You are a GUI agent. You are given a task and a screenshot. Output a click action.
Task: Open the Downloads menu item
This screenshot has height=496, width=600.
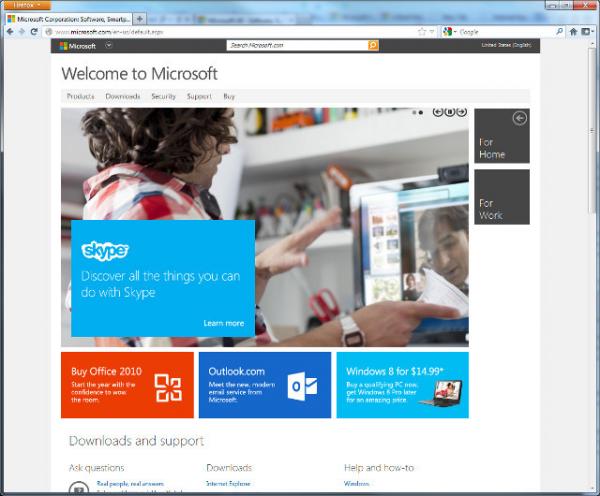point(123,96)
